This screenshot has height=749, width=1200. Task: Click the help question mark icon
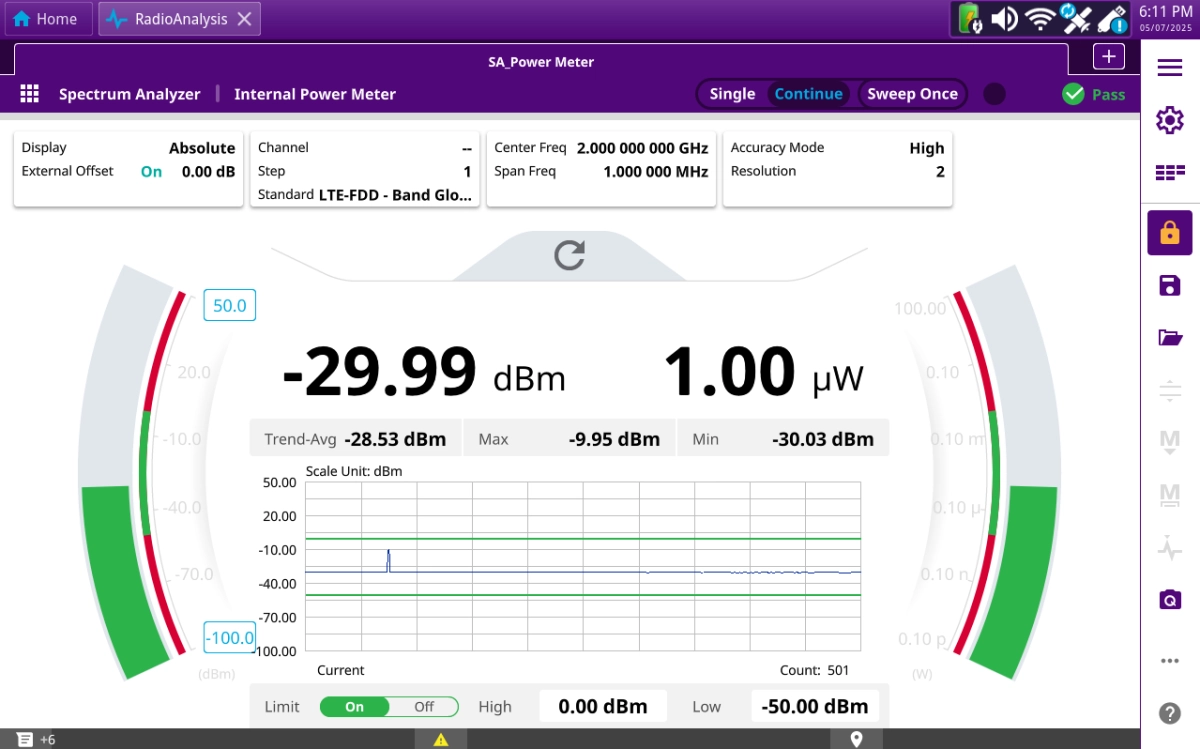(1169, 713)
